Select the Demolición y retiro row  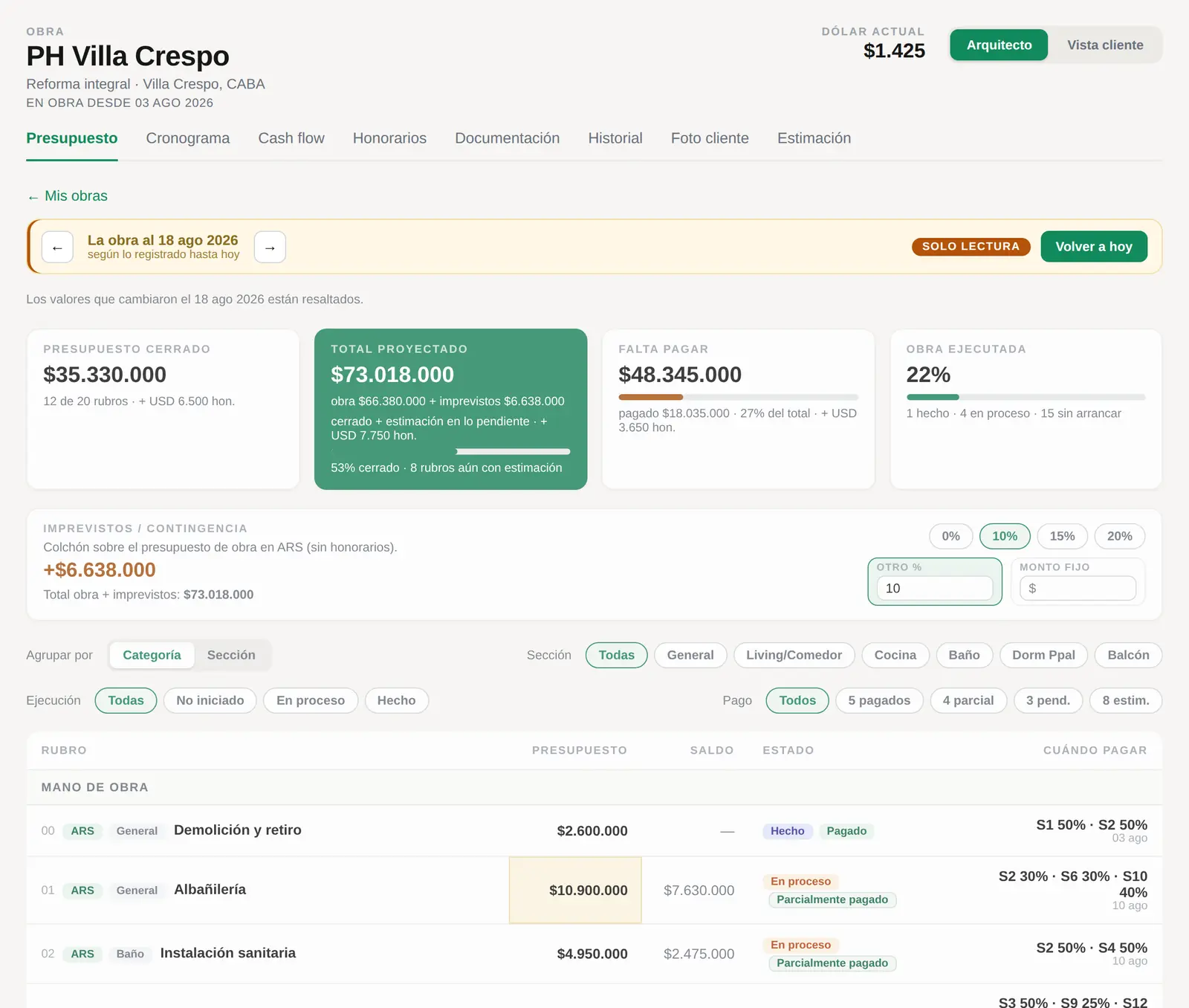(594, 830)
